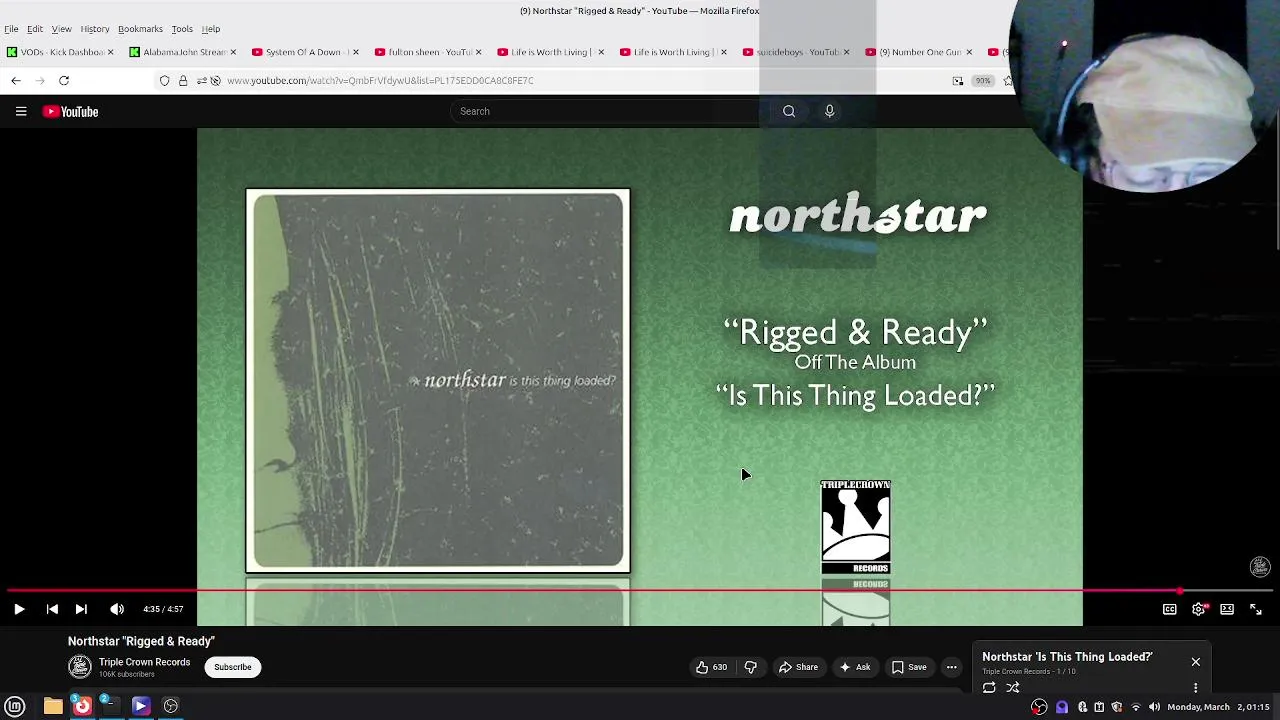Open the Edit menu
The width and height of the screenshot is (1280, 720).
[x=35, y=29]
